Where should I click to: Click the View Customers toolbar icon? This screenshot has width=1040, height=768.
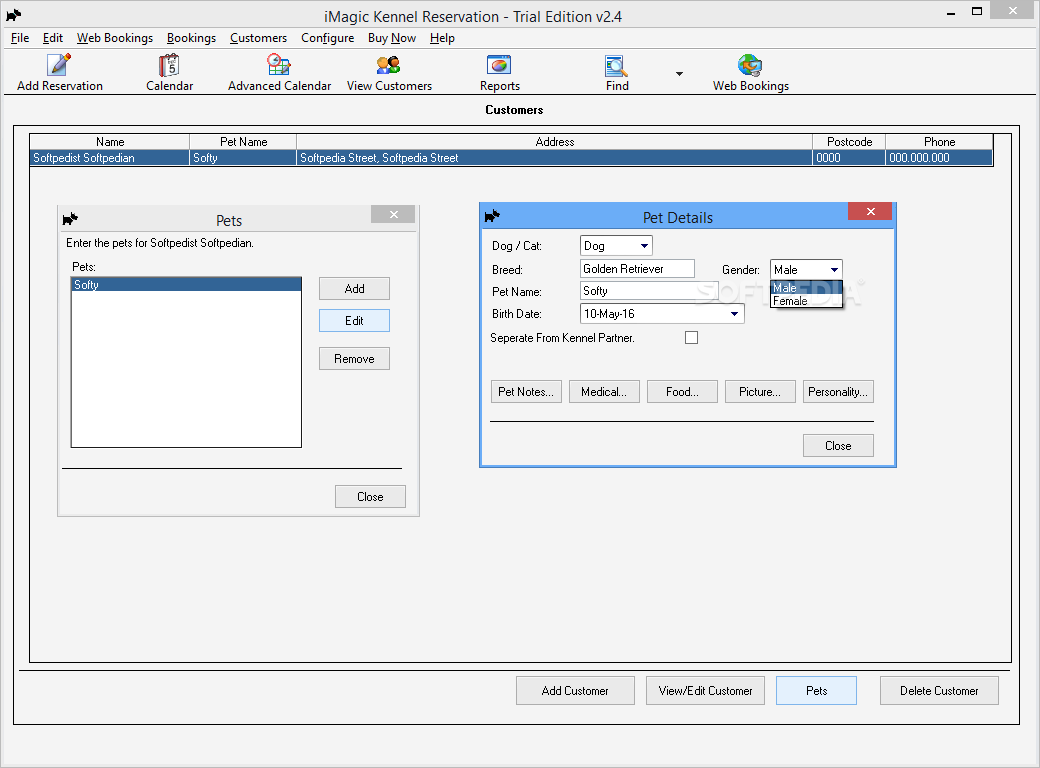pos(389,65)
